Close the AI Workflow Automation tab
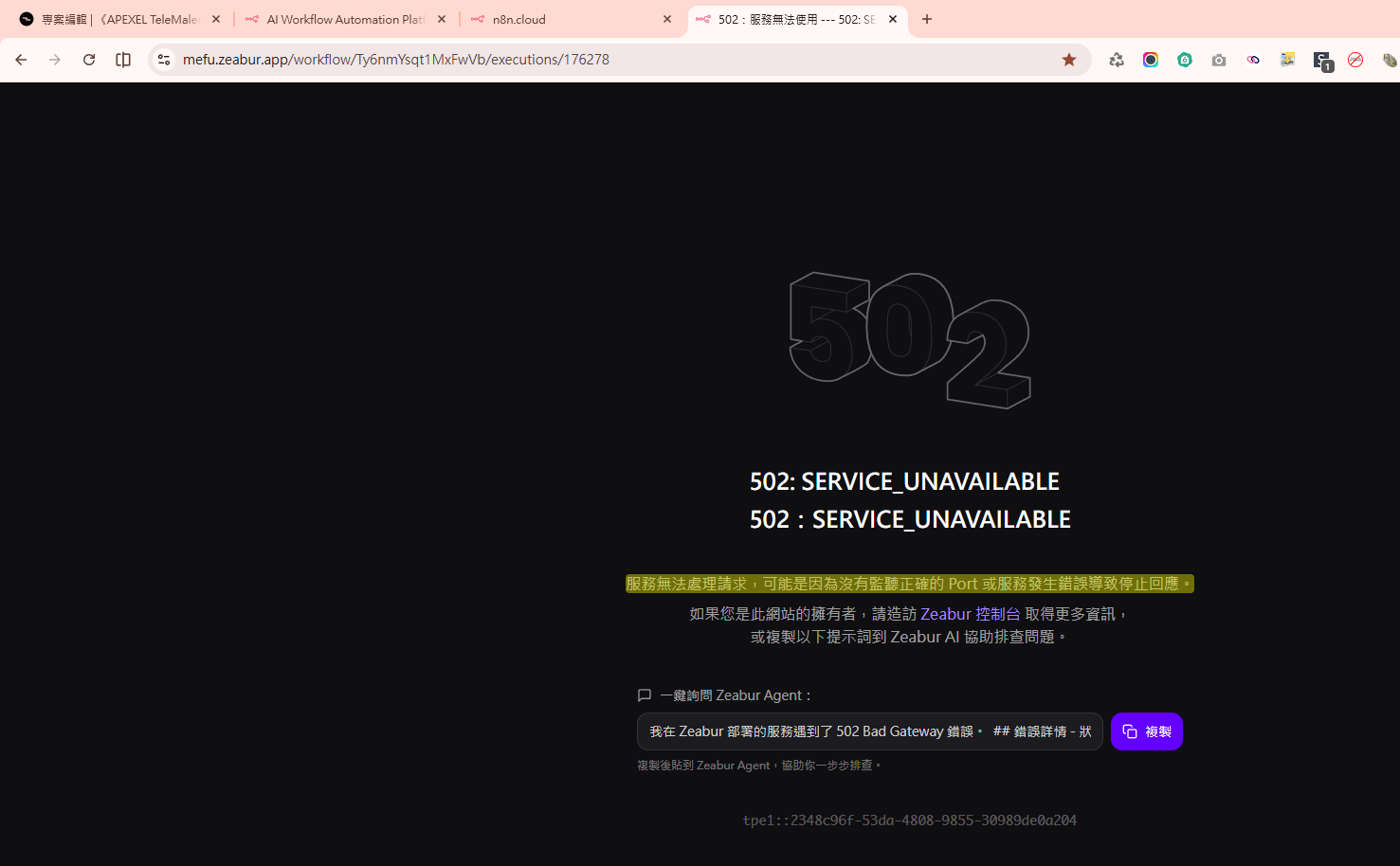Viewport: 1400px width, 866px height. (x=442, y=19)
